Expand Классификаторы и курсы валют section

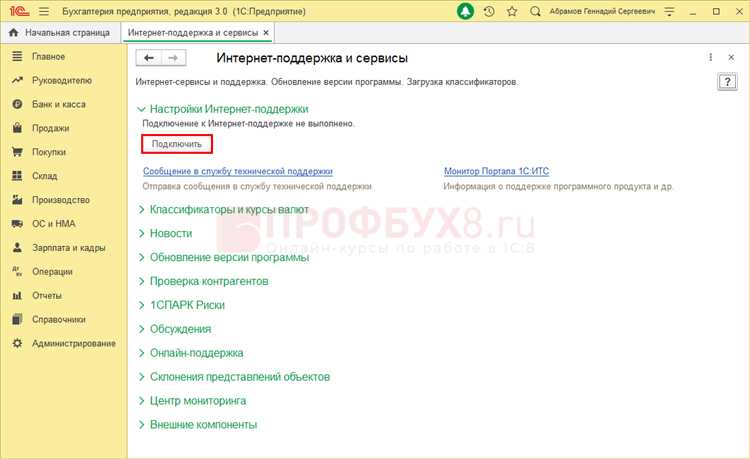[x=141, y=209]
